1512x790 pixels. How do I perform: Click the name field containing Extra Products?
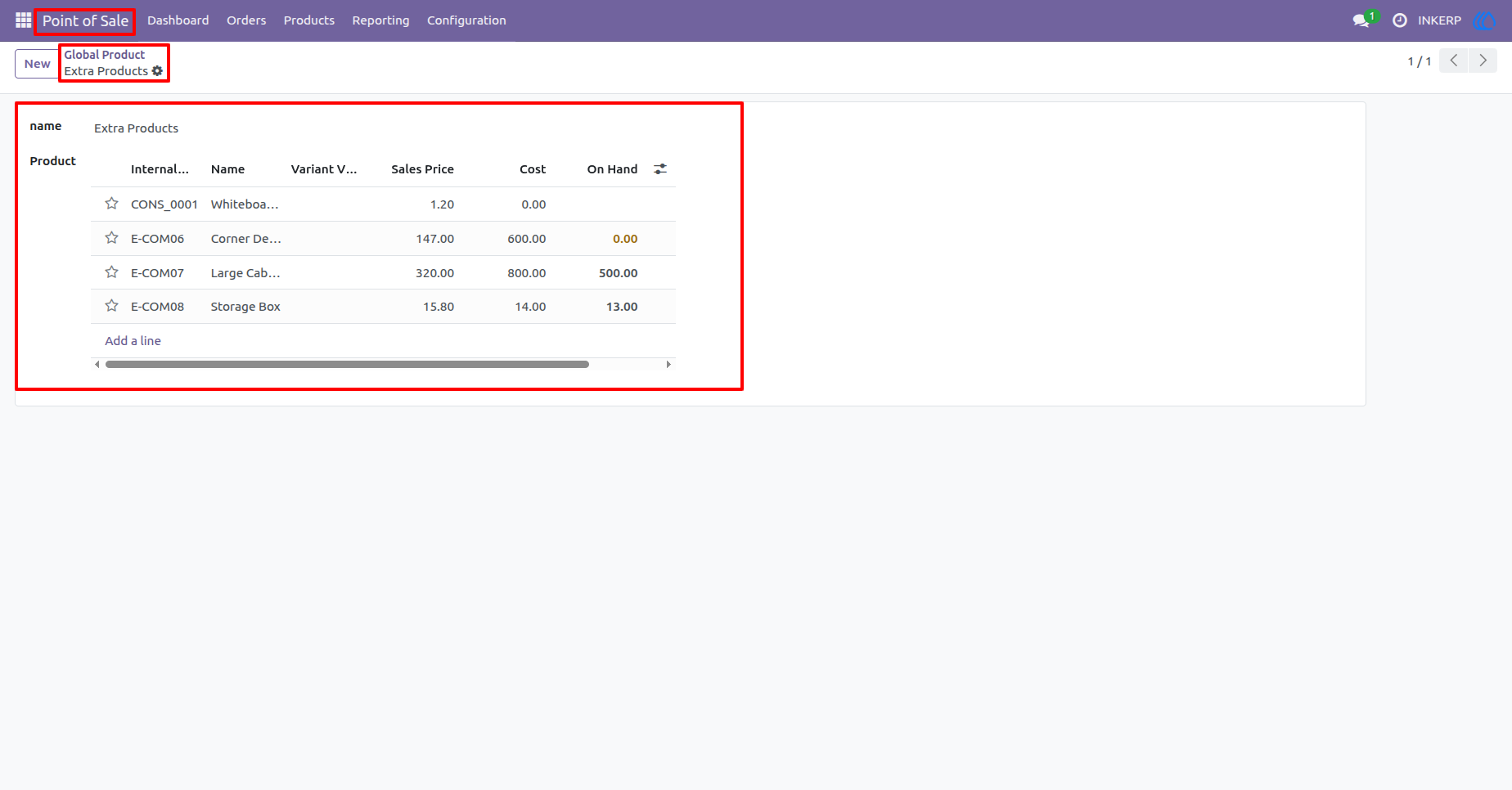point(385,128)
